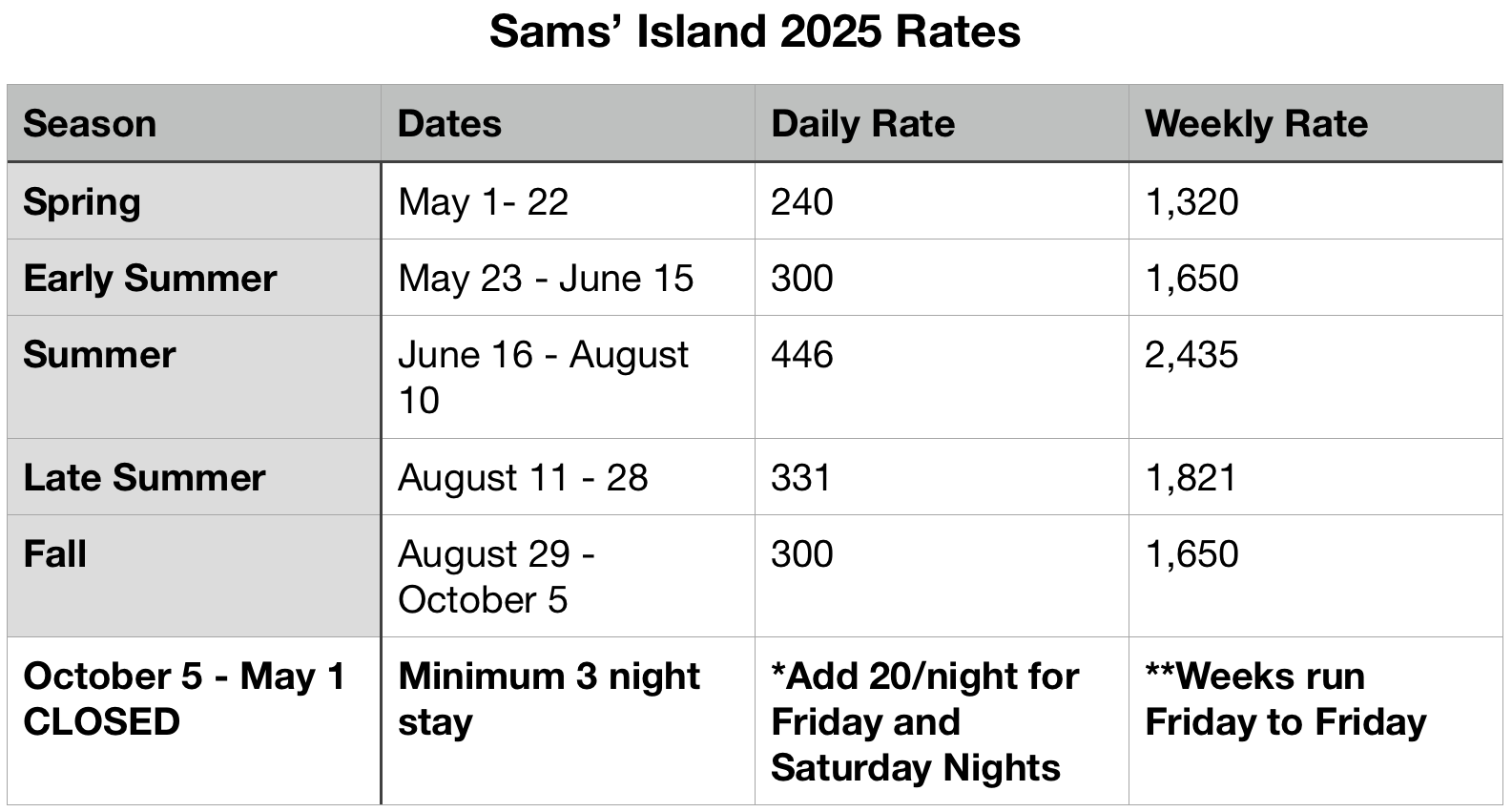Click the 1,821 weekly rate cell
The image size is (1512, 812).
coord(1315,477)
